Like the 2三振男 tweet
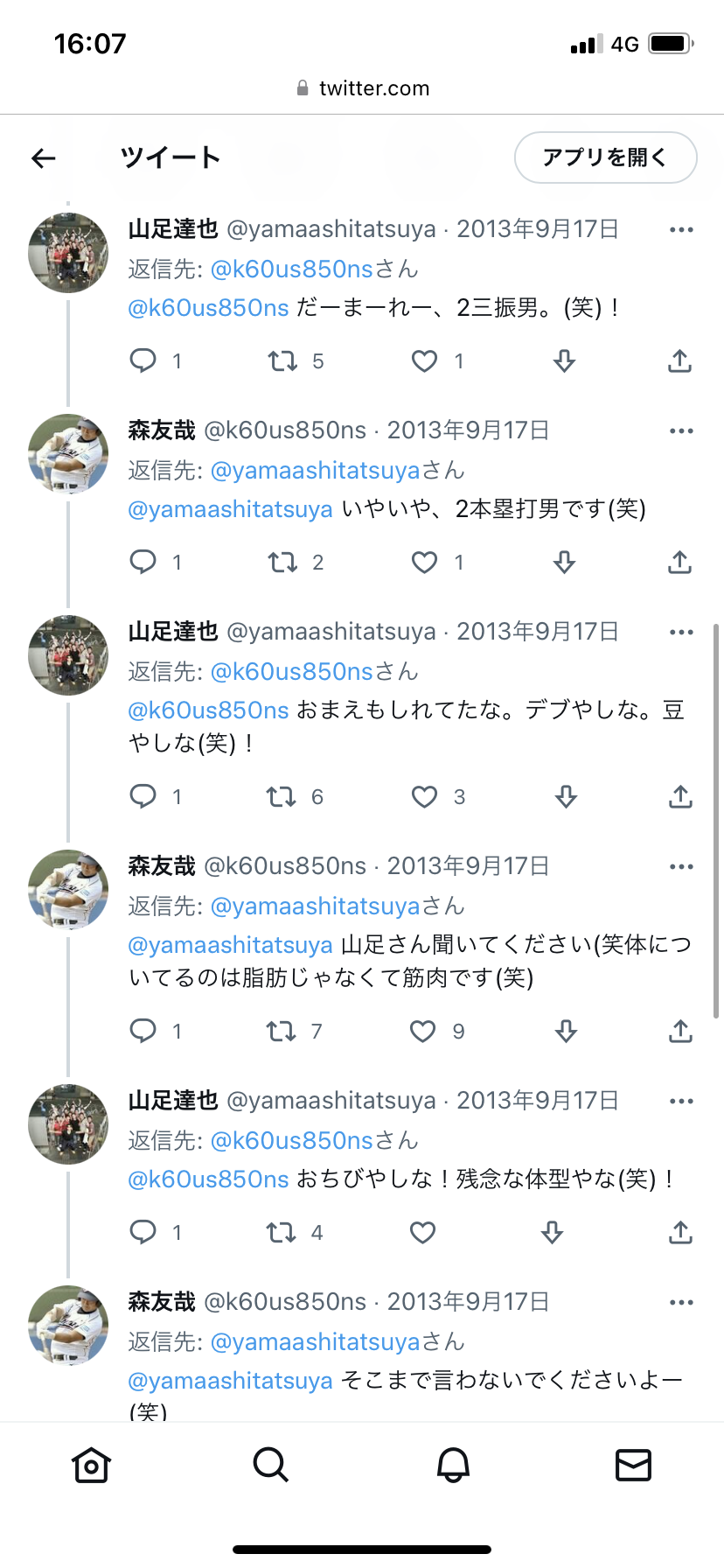Viewport: 724px width, 1568px height. 425,360
